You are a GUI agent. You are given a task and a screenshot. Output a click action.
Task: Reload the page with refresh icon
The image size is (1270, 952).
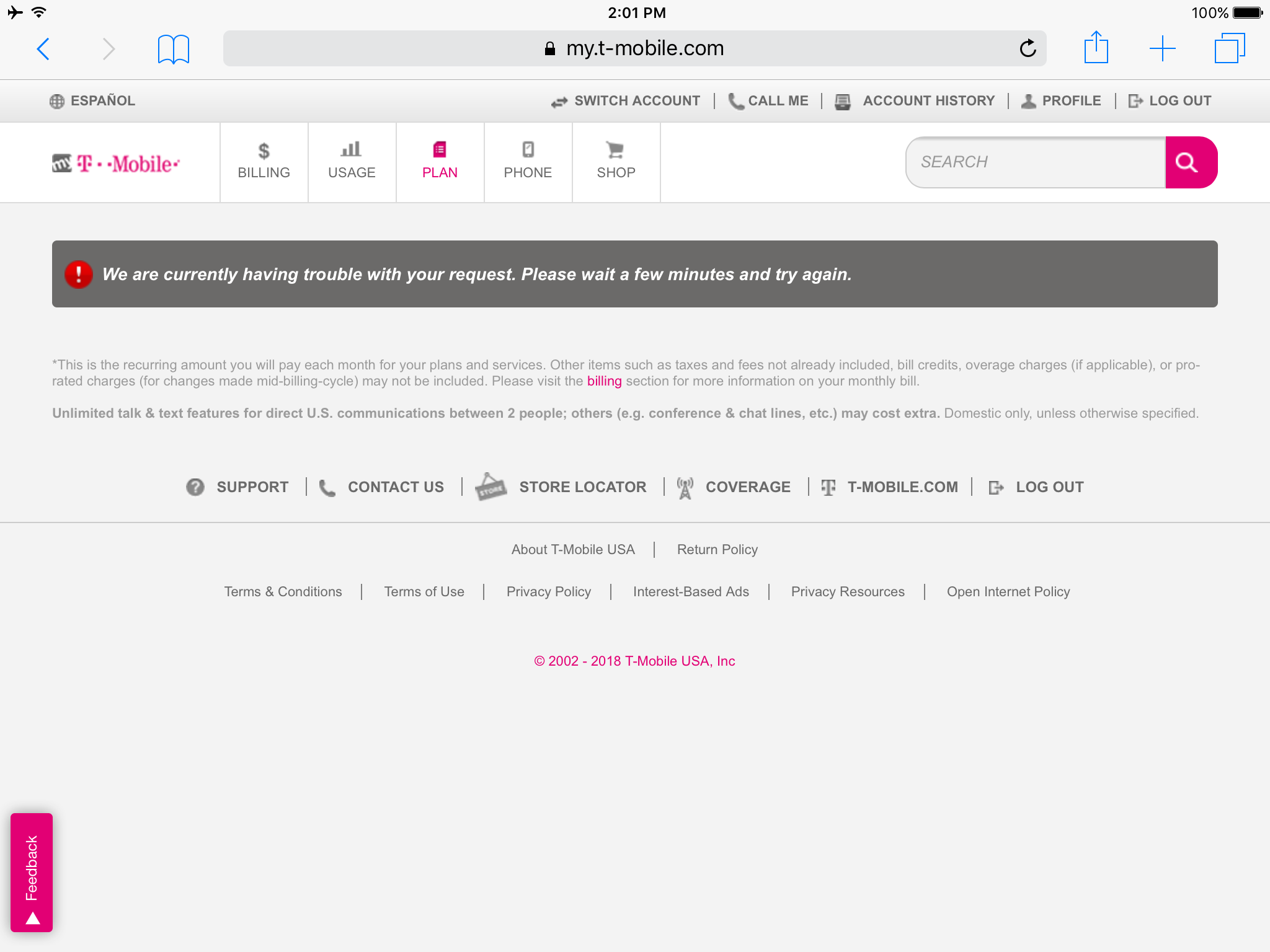click(1028, 48)
